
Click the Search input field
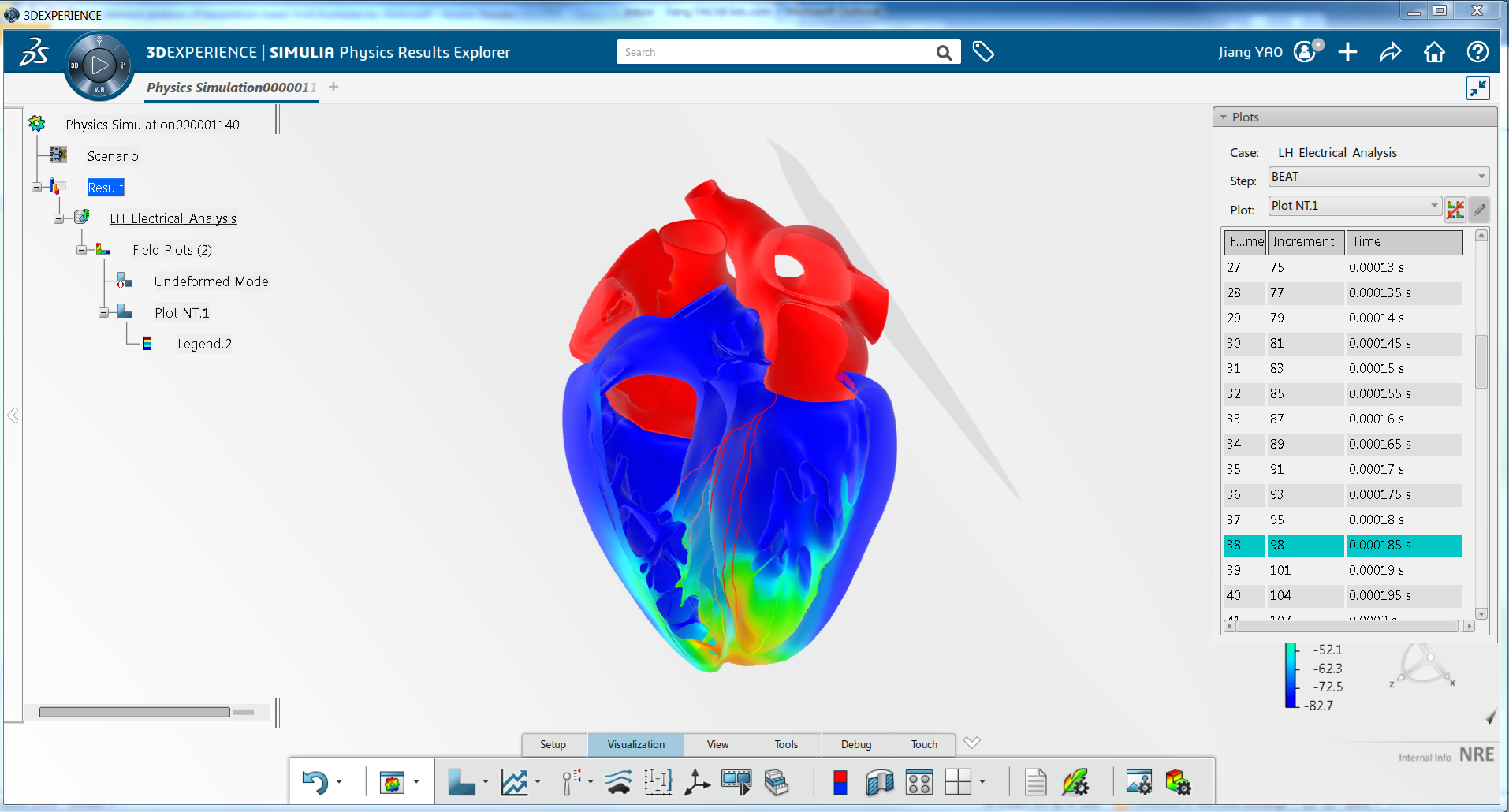tap(777, 52)
